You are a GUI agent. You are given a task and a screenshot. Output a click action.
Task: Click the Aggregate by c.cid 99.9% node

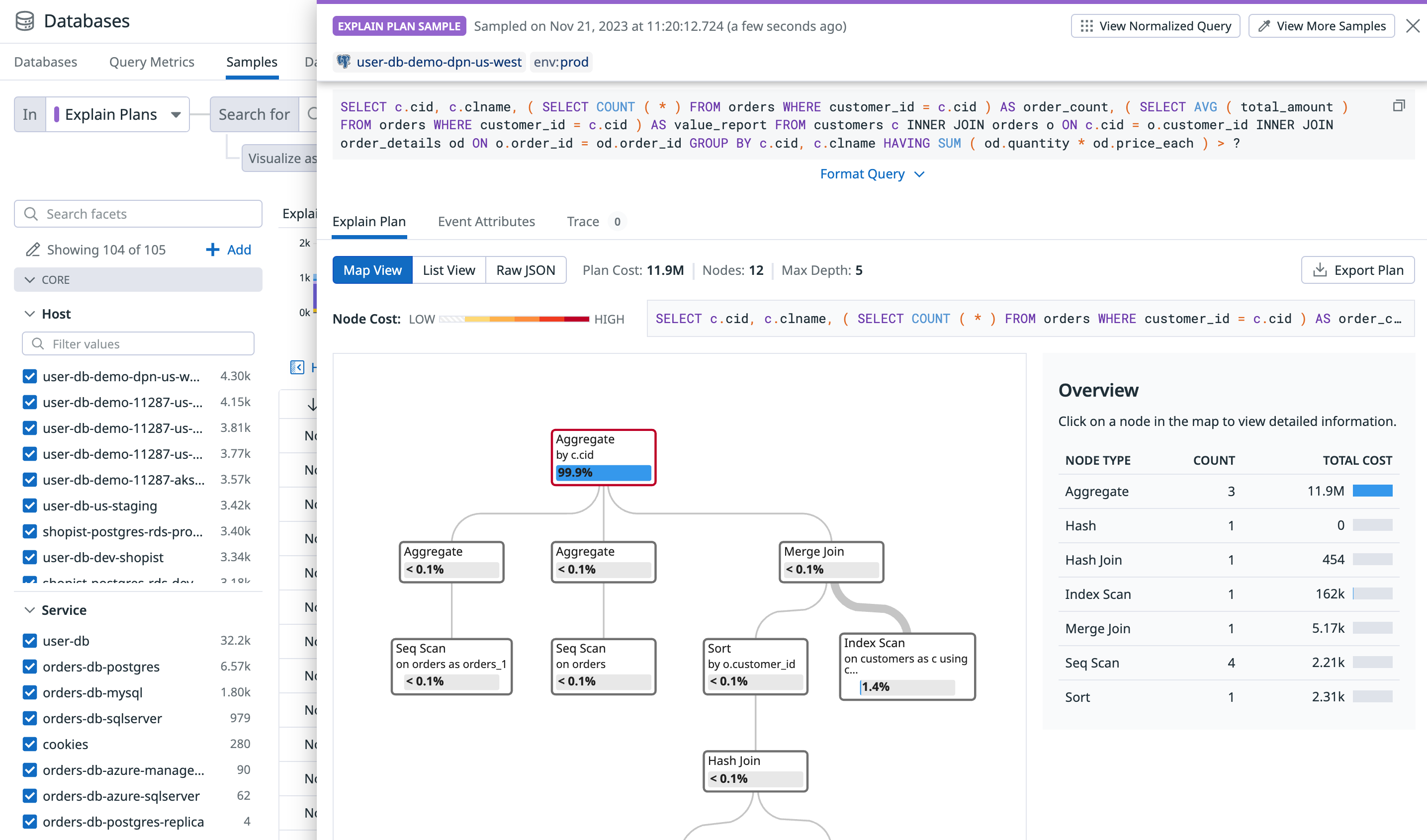coord(603,457)
